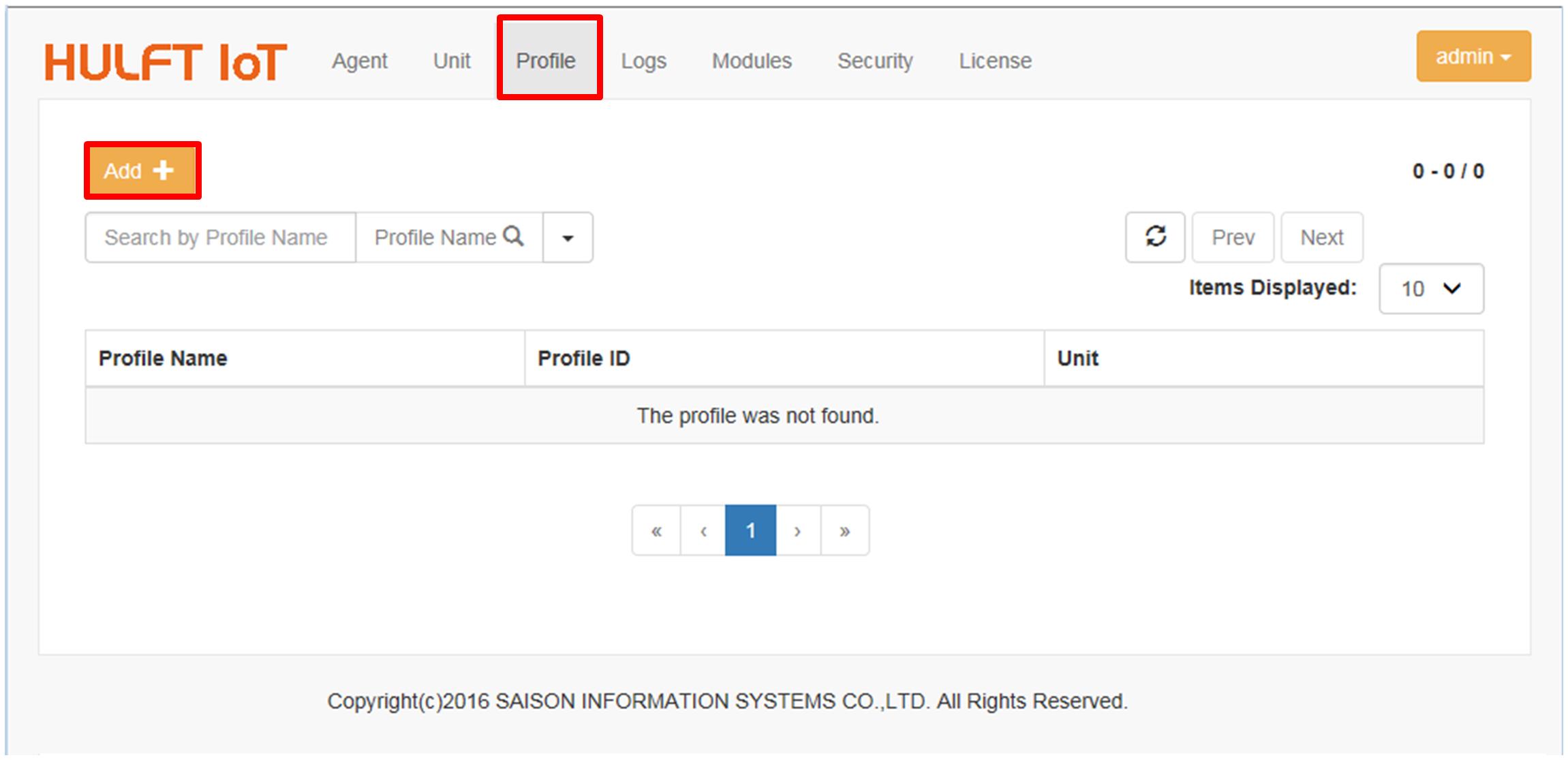Click the copyright footer text
The width and height of the screenshot is (1568, 760).
(x=727, y=701)
